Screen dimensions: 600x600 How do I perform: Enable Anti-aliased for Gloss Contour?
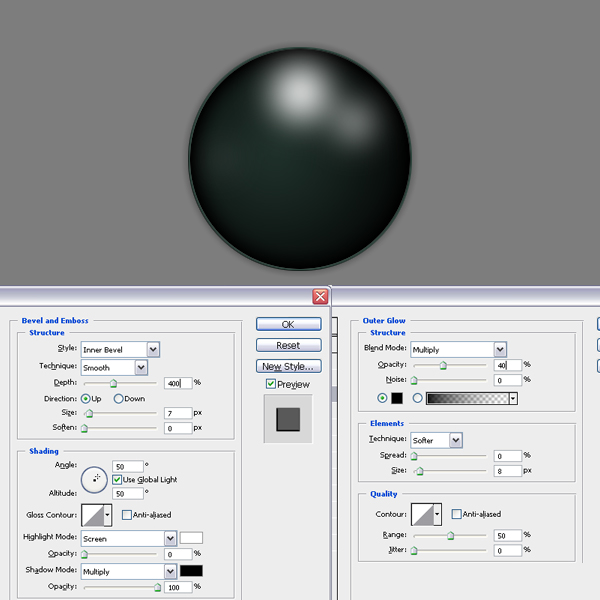click(x=127, y=515)
